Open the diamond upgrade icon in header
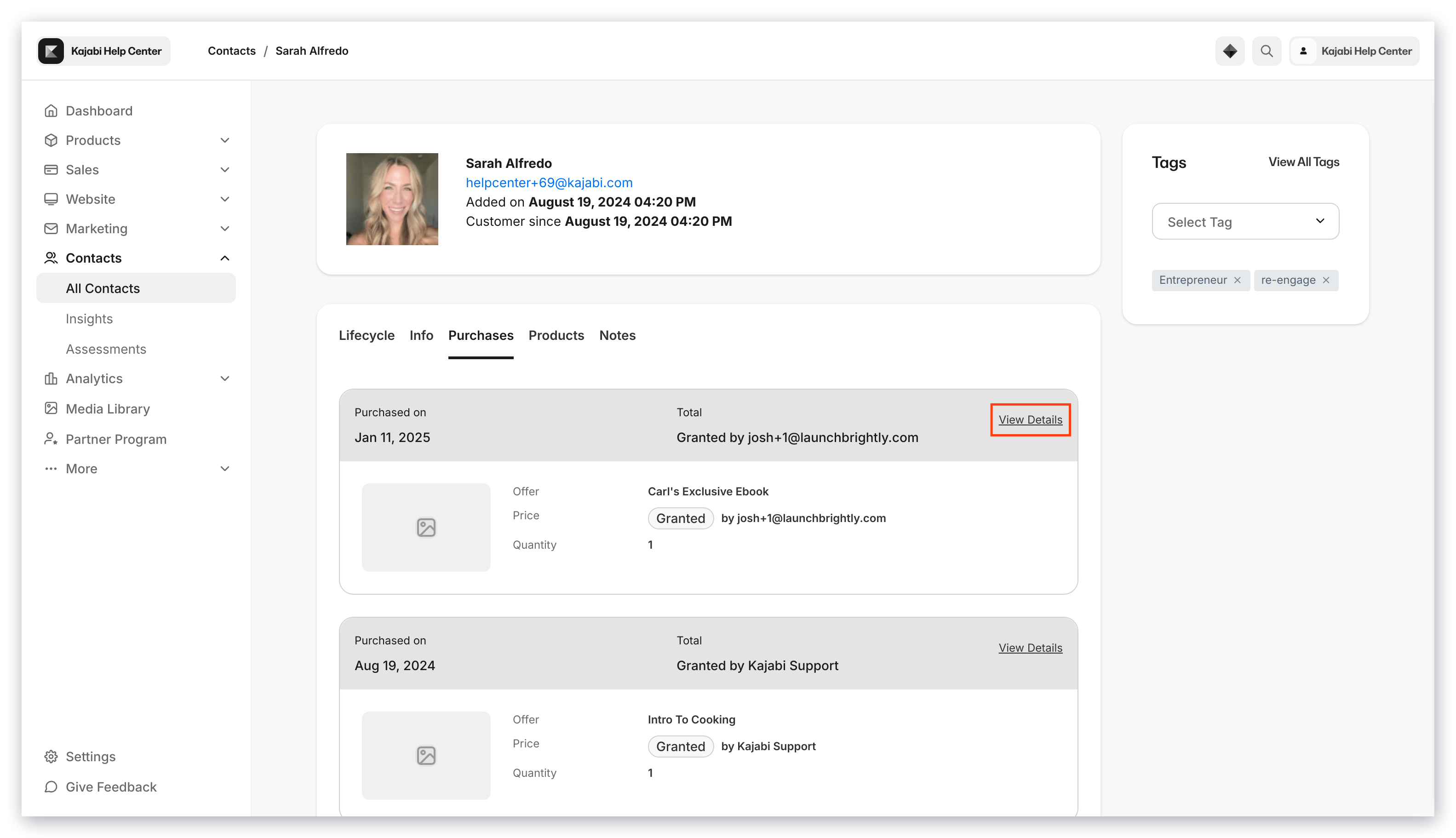The height and width of the screenshot is (838, 1456). 1229,51
